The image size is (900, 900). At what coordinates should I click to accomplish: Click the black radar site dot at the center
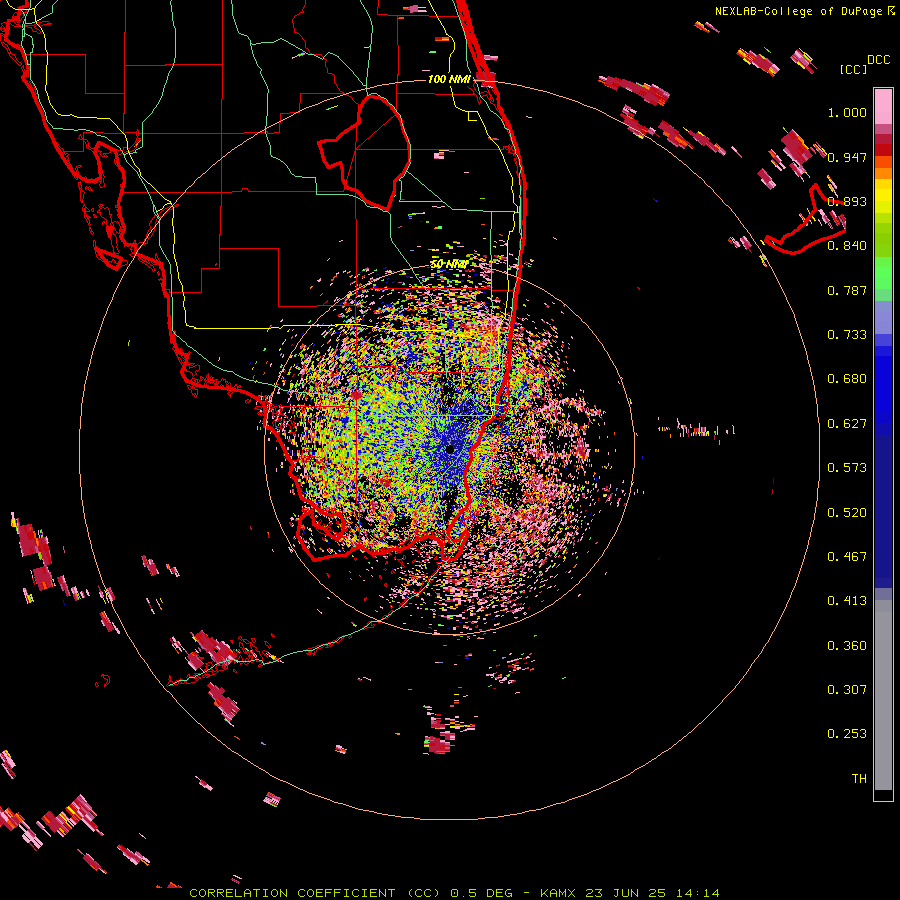450,449
